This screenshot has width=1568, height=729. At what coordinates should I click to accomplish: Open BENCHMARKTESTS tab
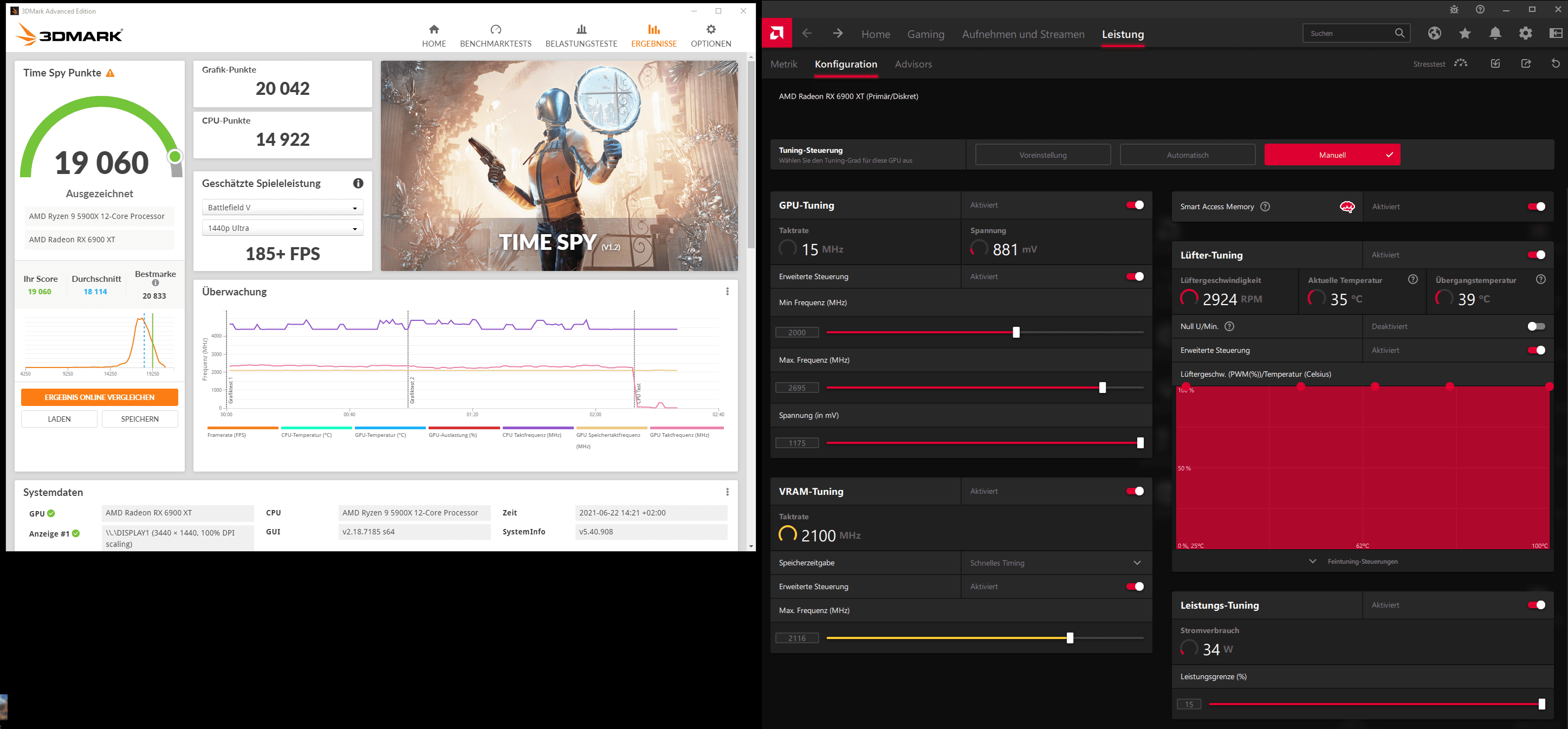pyautogui.click(x=495, y=36)
